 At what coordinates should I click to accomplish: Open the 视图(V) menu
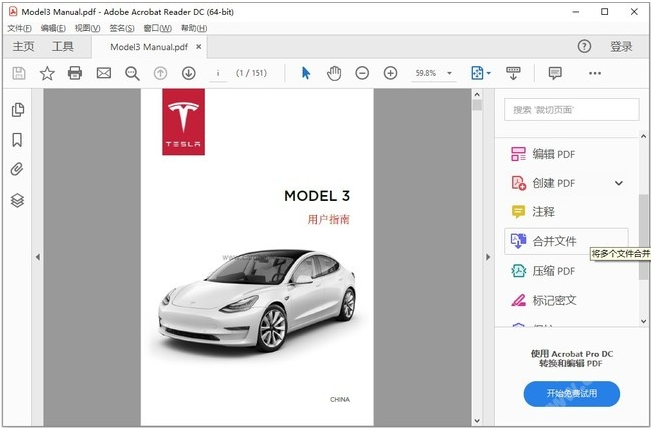87,28
